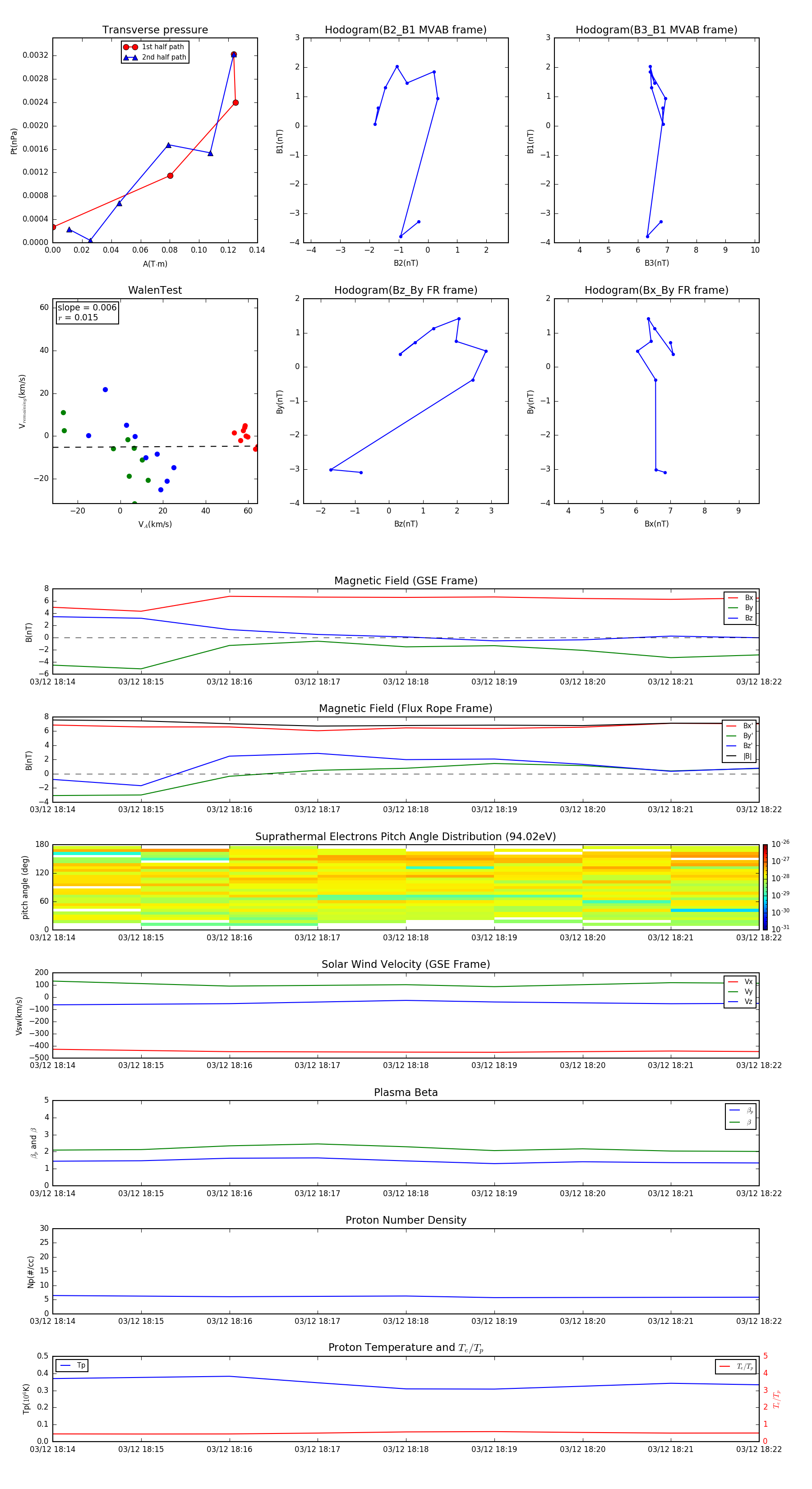Select the "Solar Wind Velocity (GSE Frame)" title

coord(406,964)
